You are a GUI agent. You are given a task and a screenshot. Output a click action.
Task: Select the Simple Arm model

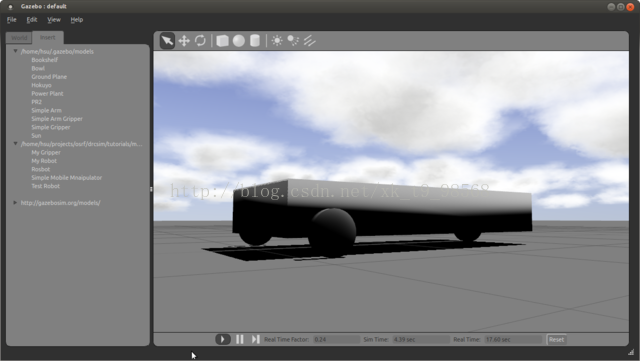point(47,110)
